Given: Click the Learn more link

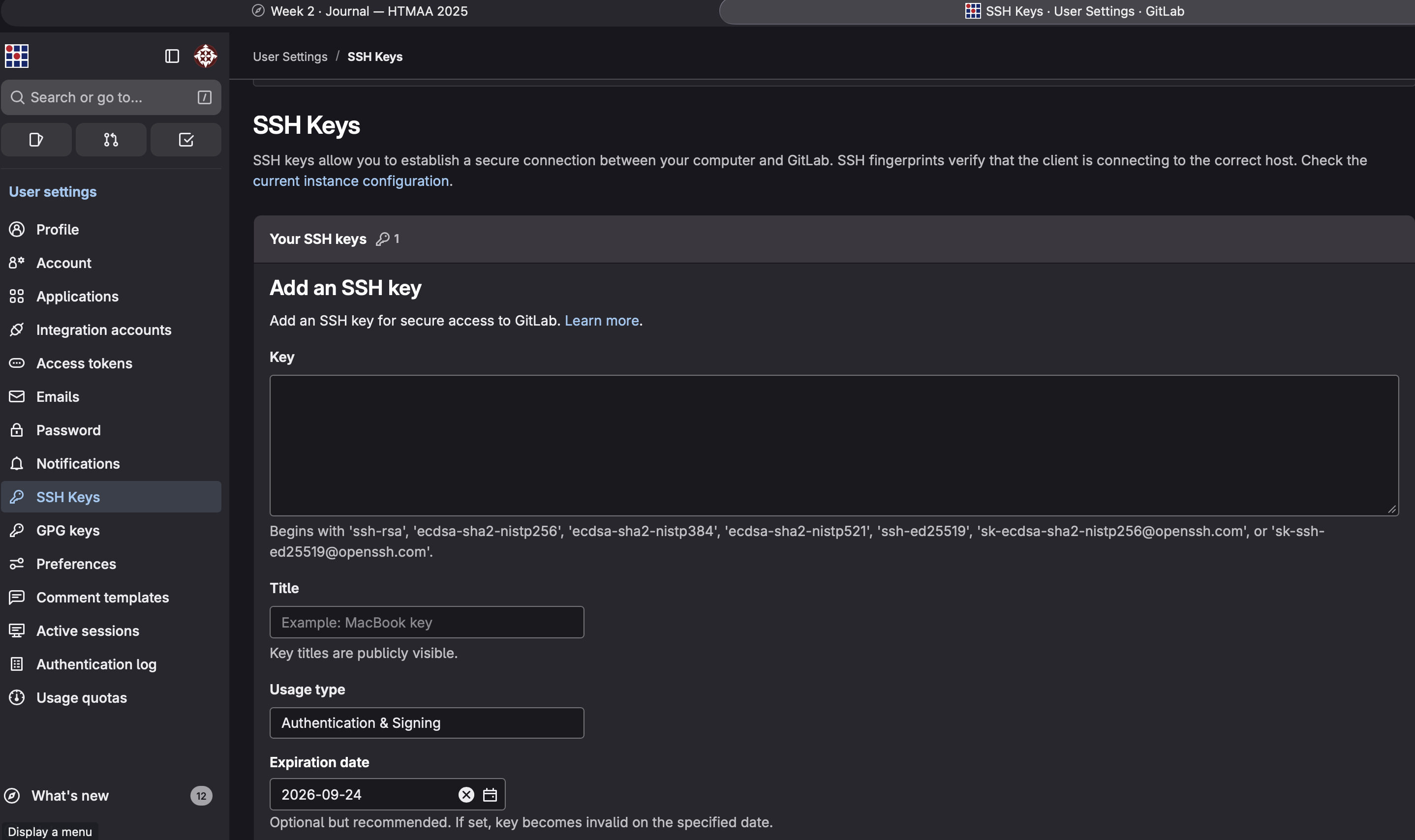Looking at the screenshot, I should (602, 321).
